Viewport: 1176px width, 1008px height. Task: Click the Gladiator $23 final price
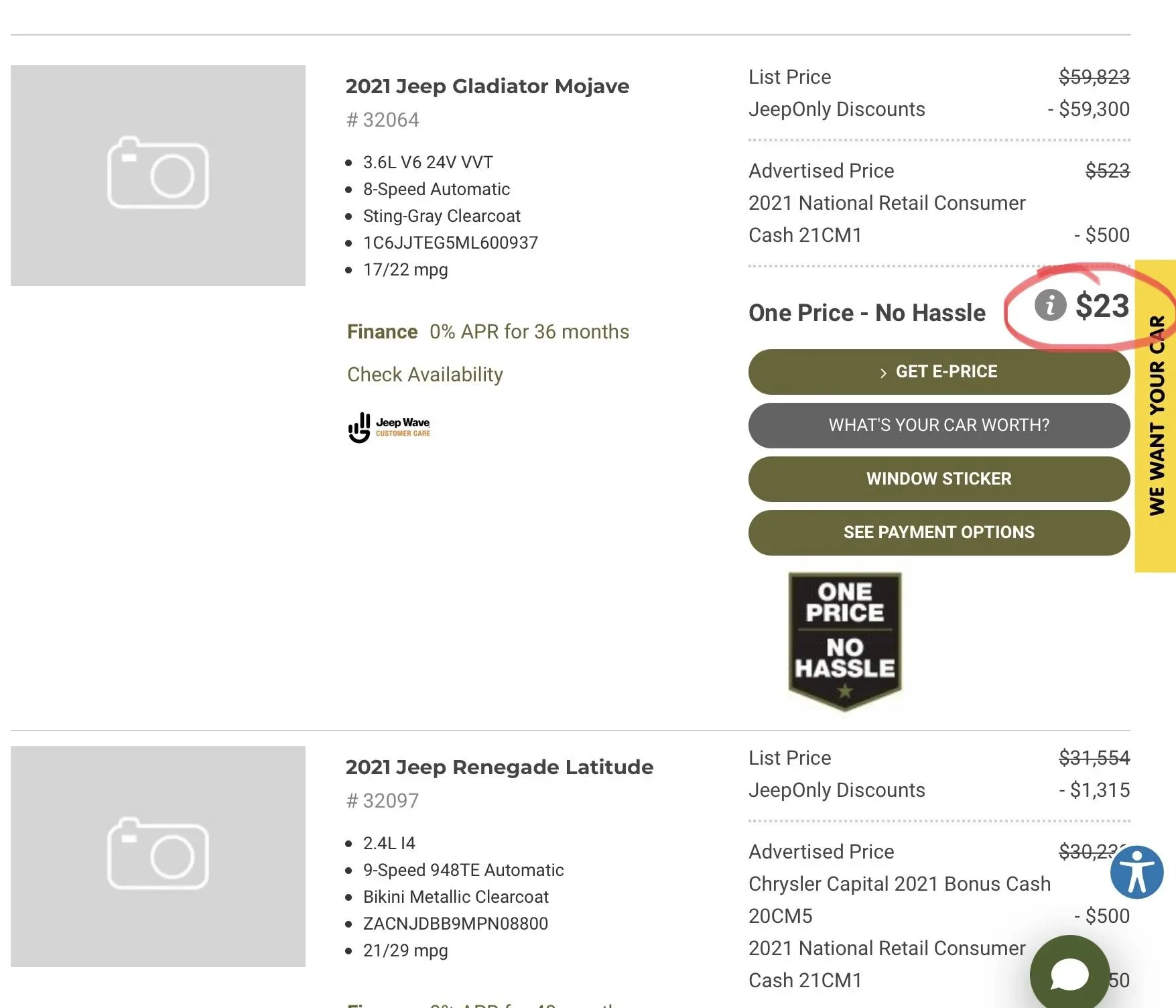point(1102,306)
